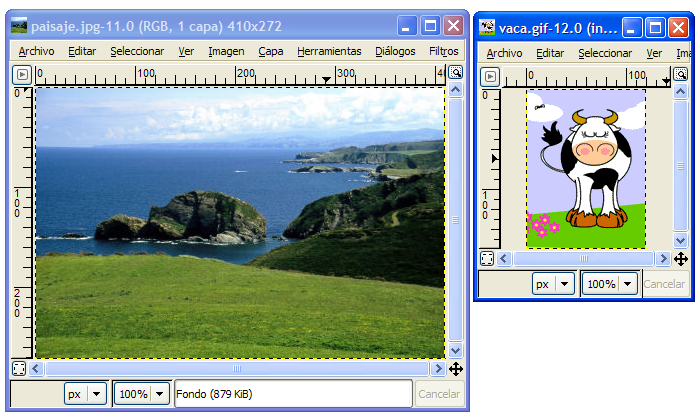Toggle quick mask in vaca.gif window
This screenshot has width=700, height=416.
tap(487, 259)
